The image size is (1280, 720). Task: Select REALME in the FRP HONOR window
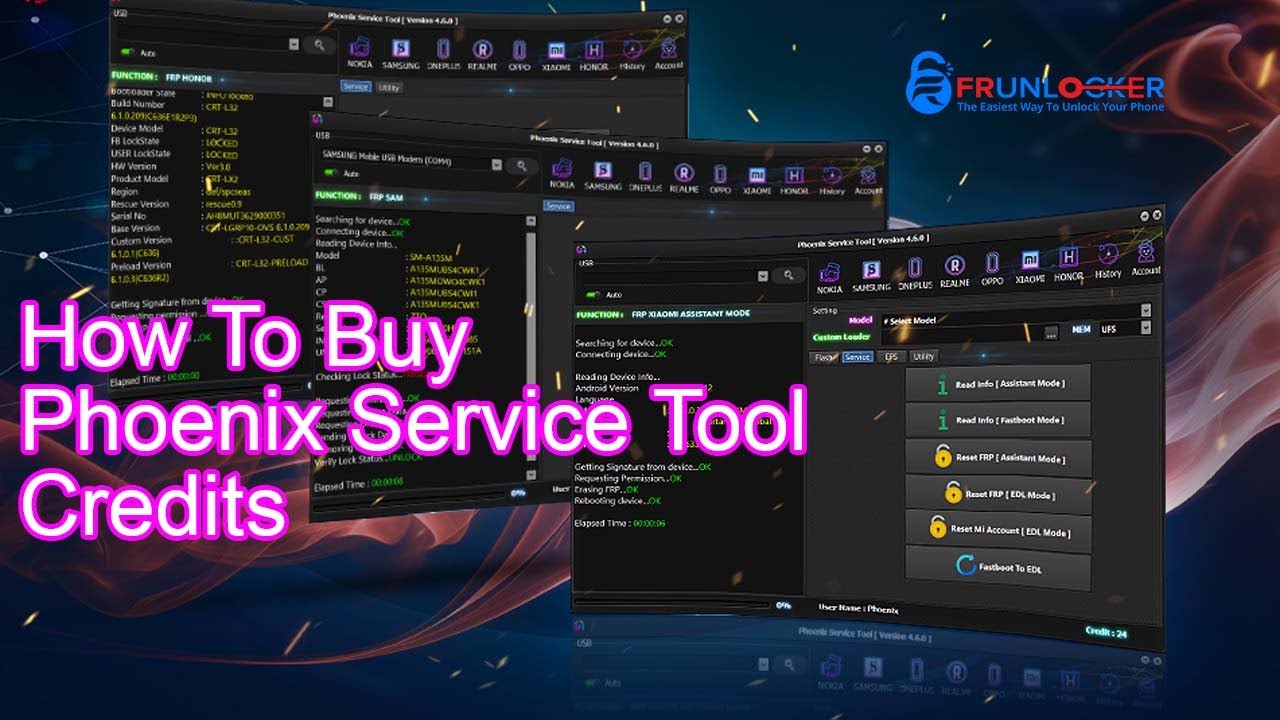pyautogui.click(x=482, y=53)
